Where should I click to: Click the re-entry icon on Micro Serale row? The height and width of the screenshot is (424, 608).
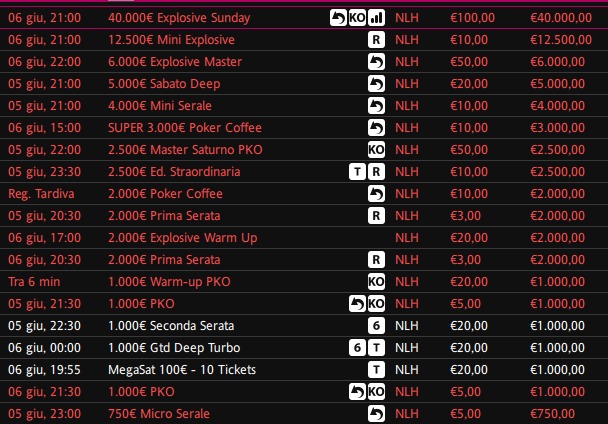pyautogui.click(x=376, y=414)
